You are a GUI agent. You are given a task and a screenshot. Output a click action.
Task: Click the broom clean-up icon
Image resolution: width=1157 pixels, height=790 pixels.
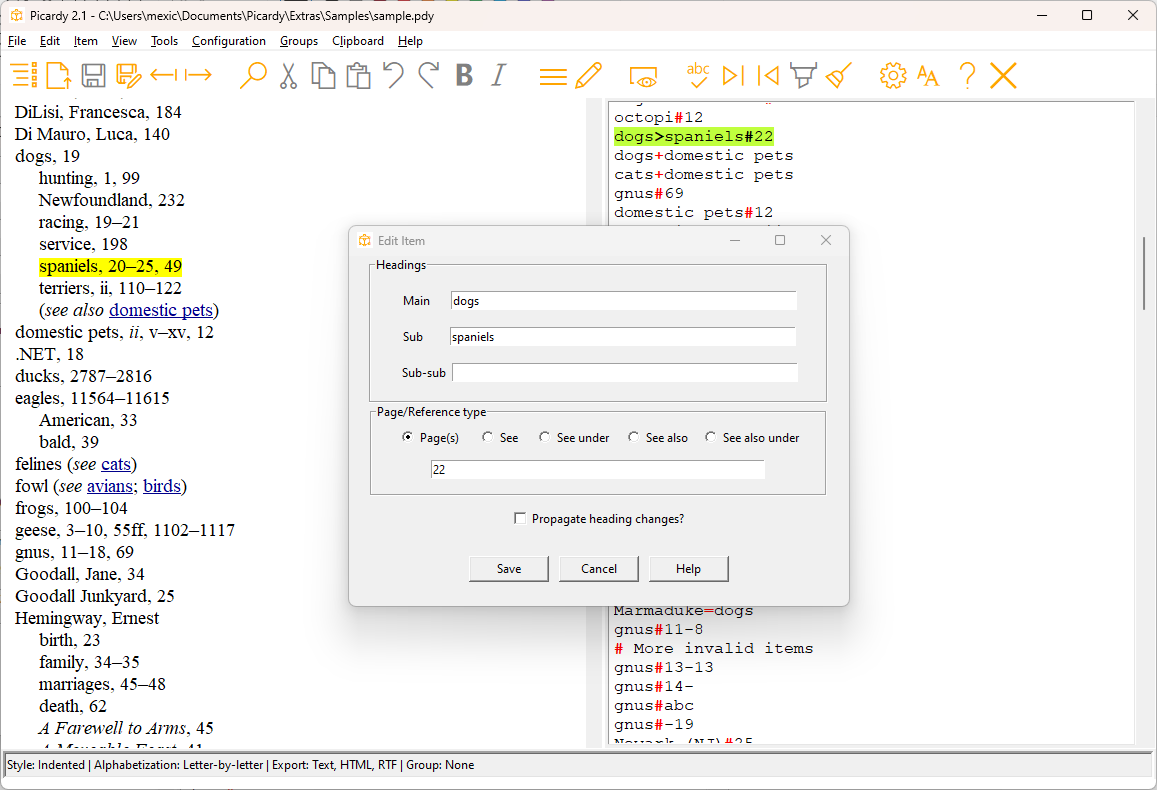(838, 75)
